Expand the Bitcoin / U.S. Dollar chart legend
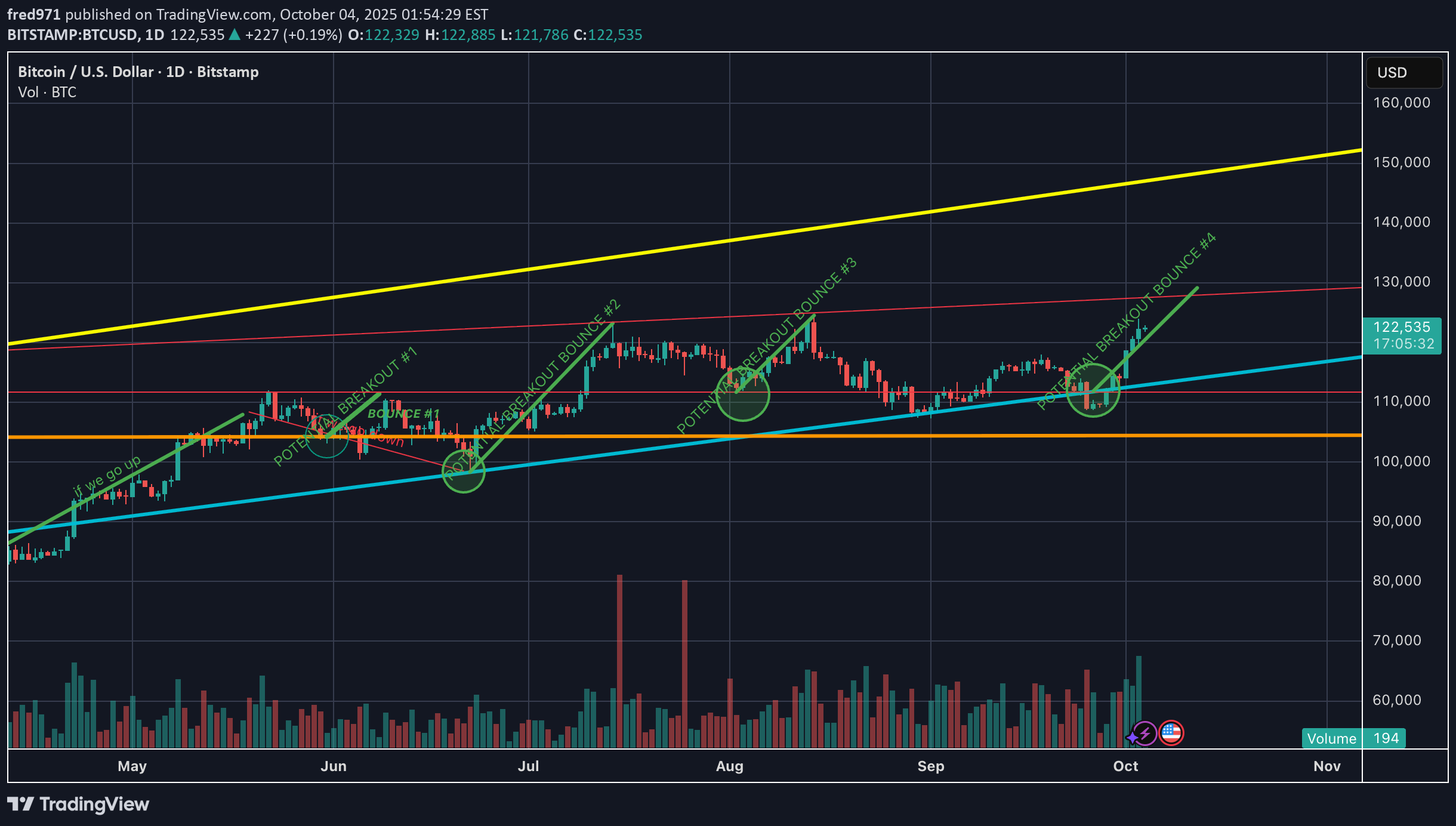Screen dimensions: 1456x826 pos(137,72)
